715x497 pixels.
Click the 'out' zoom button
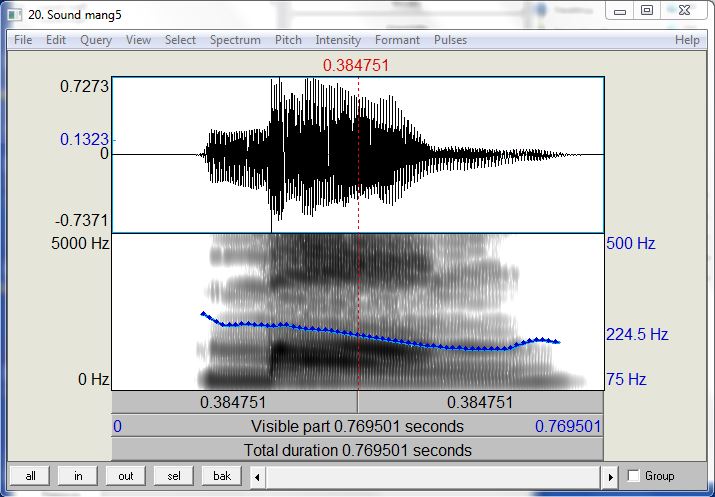tap(125, 476)
